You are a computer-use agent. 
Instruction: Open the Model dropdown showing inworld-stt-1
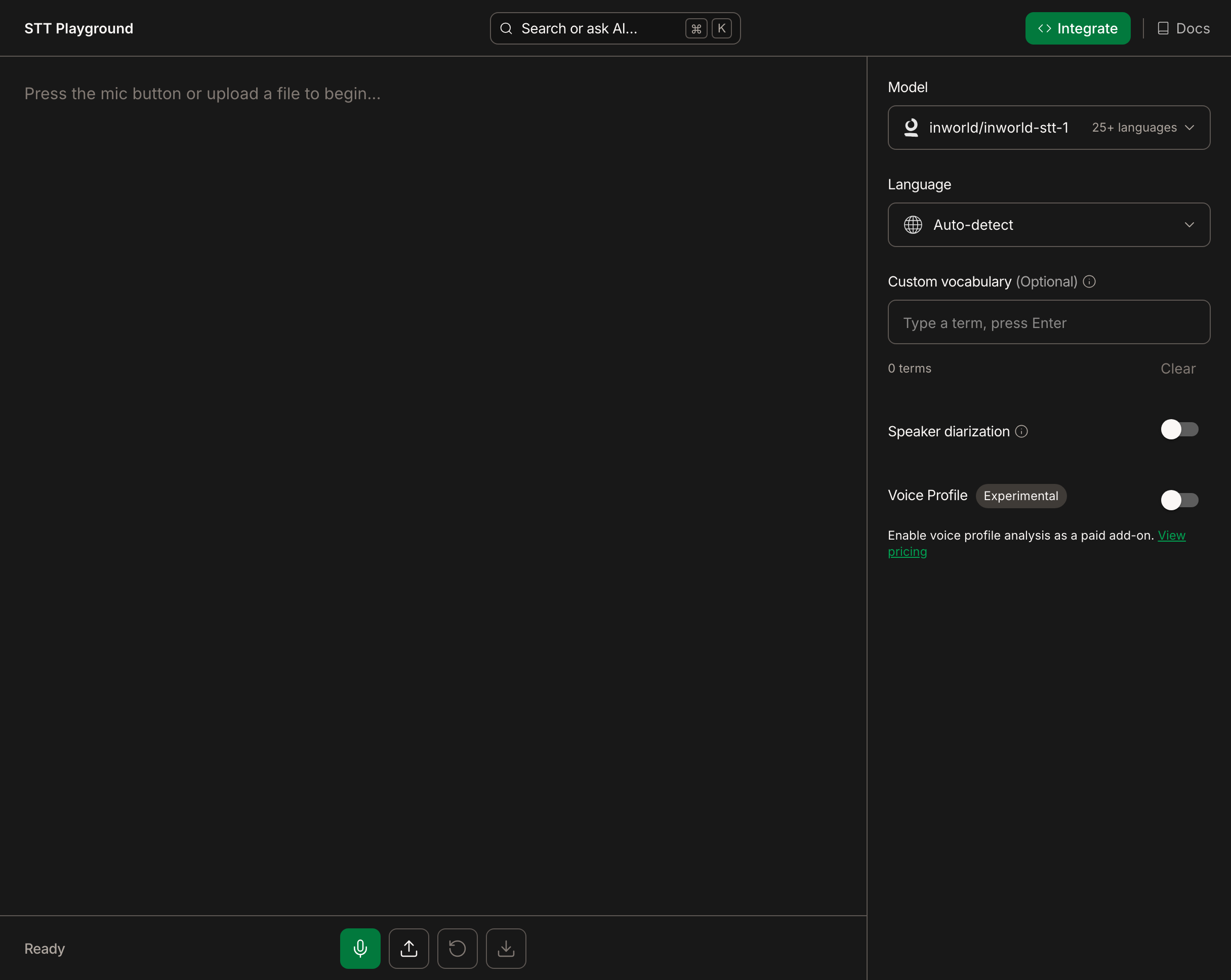tap(1049, 128)
